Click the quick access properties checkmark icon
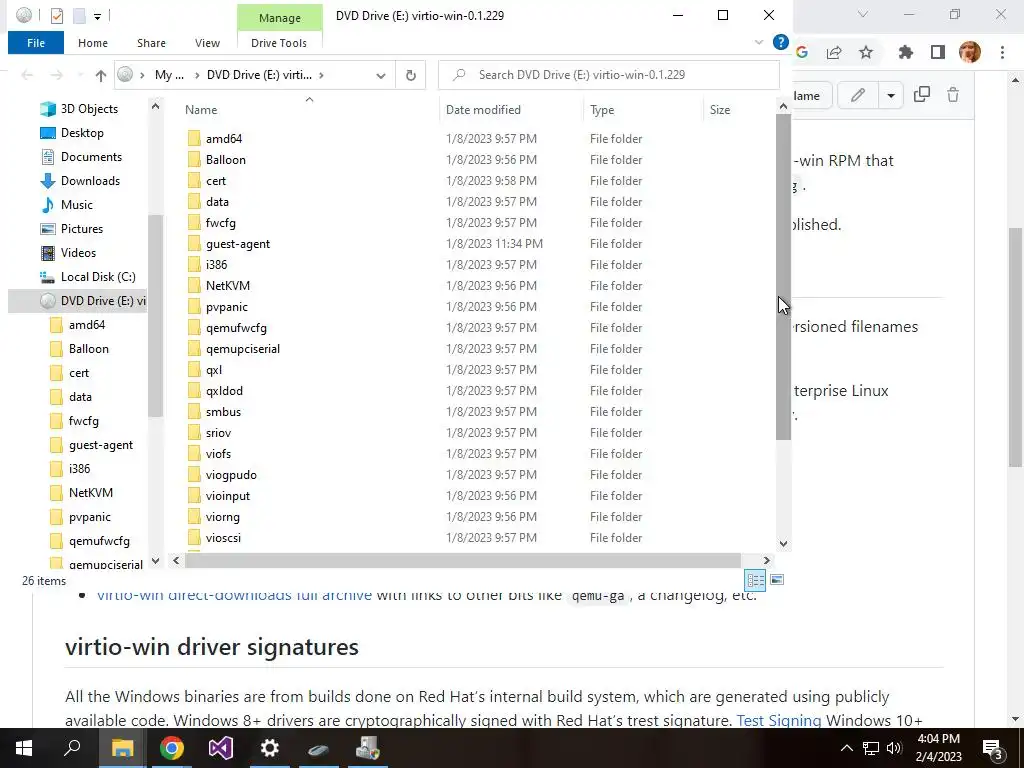Image resolution: width=1024 pixels, height=768 pixels. coord(57,16)
